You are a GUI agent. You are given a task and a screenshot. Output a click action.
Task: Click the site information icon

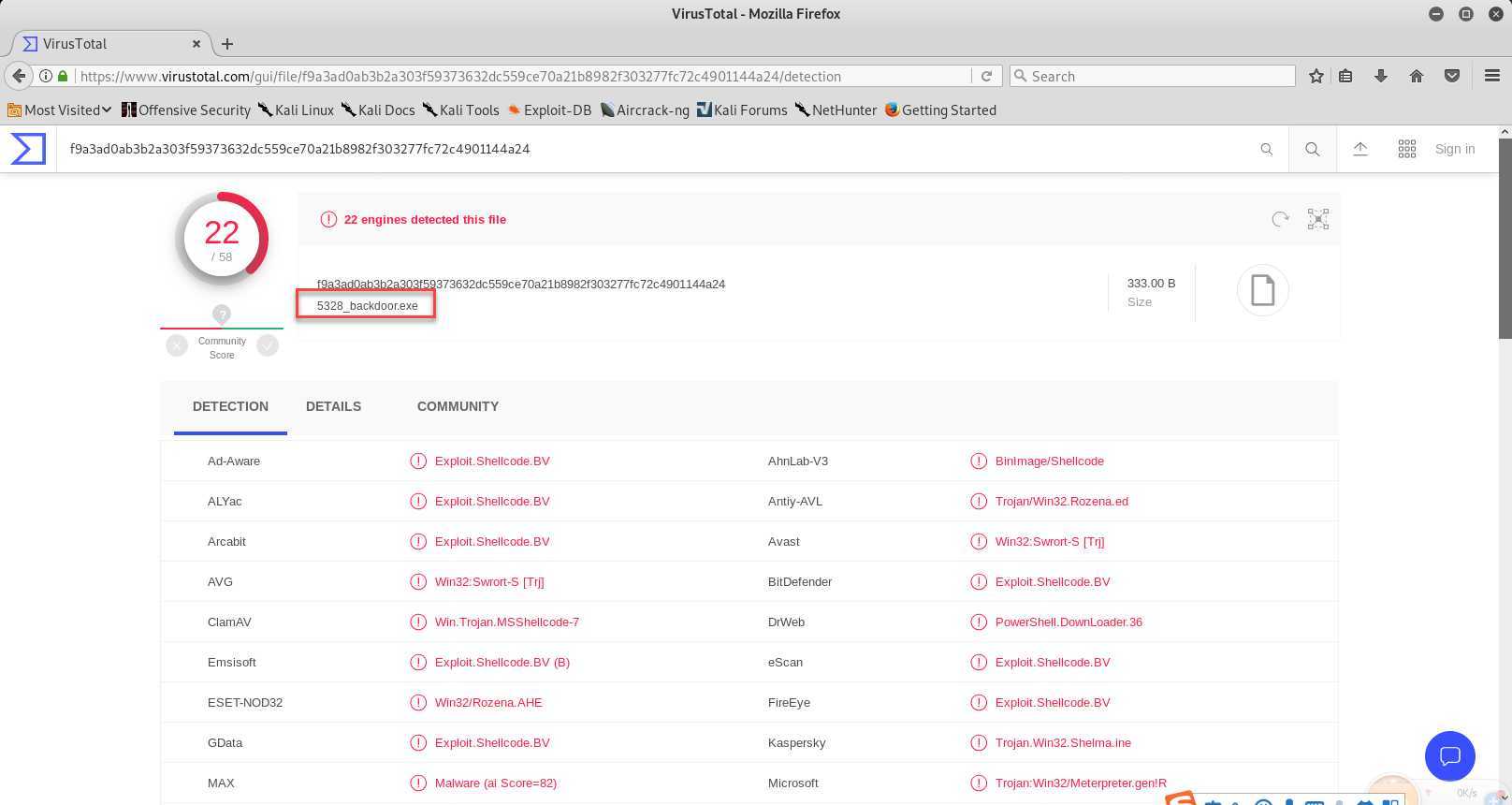click(x=45, y=76)
